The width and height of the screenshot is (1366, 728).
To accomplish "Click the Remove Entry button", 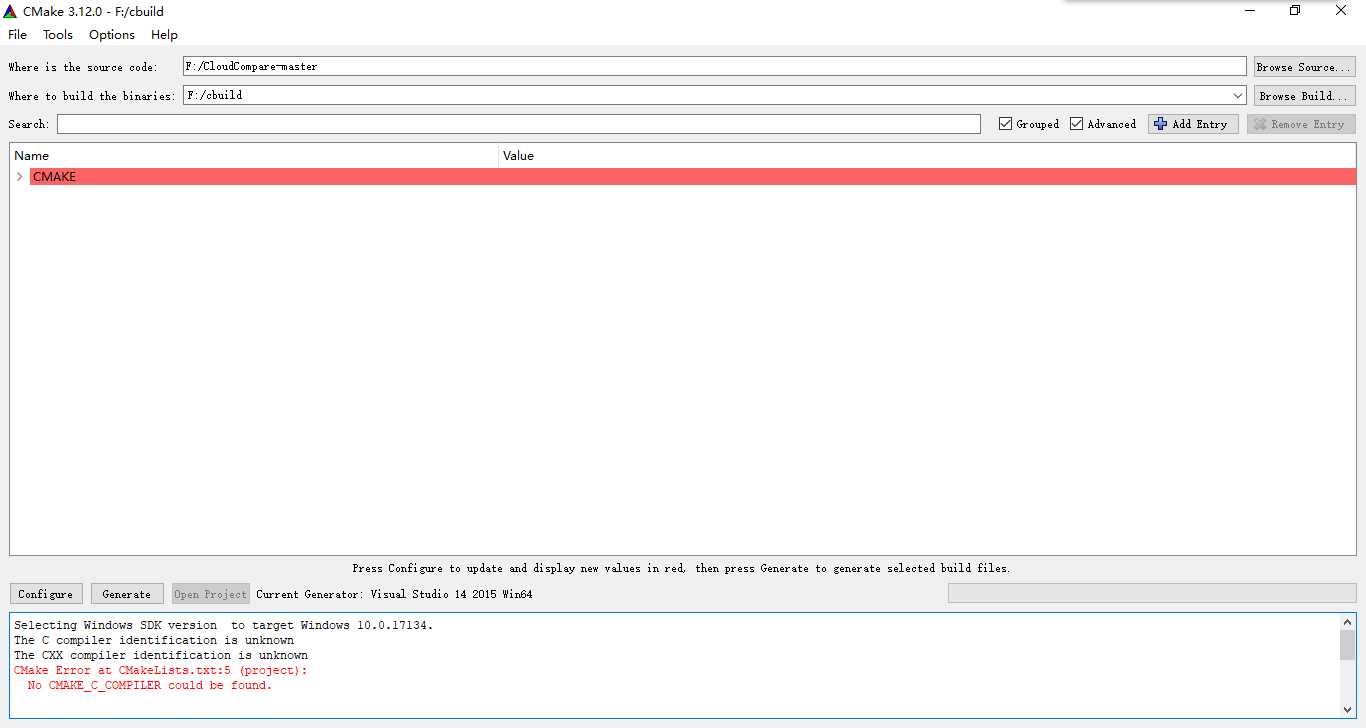I will (x=1301, y=124).
